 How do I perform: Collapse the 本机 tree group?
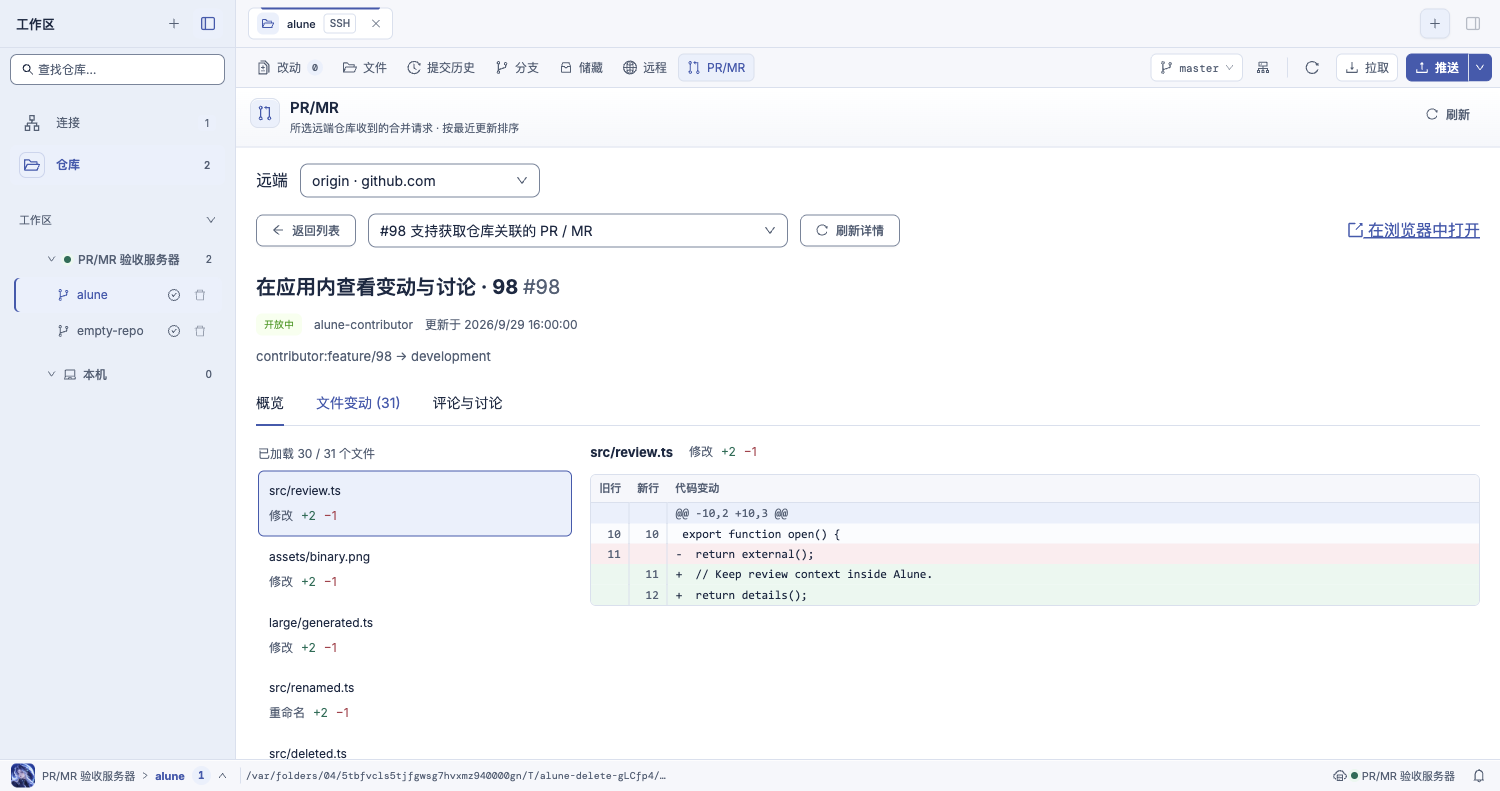pyautogui.click(x=52, y=374)
